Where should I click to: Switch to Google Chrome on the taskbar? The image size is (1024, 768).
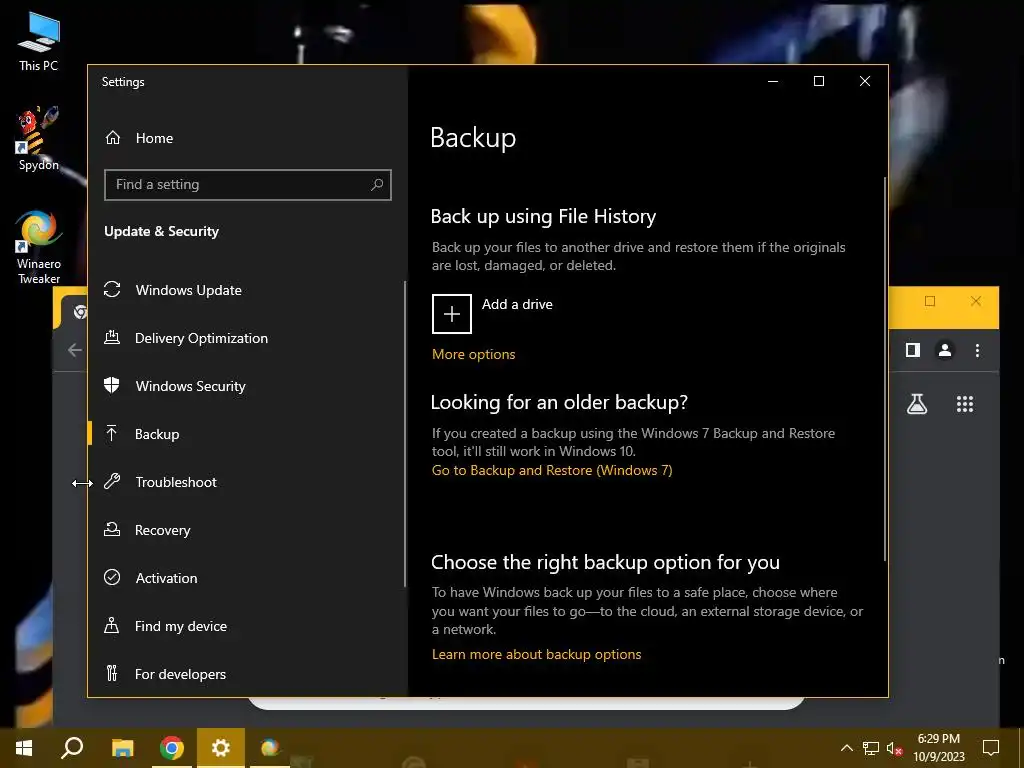pyautogui.click(x=172, y=748)
